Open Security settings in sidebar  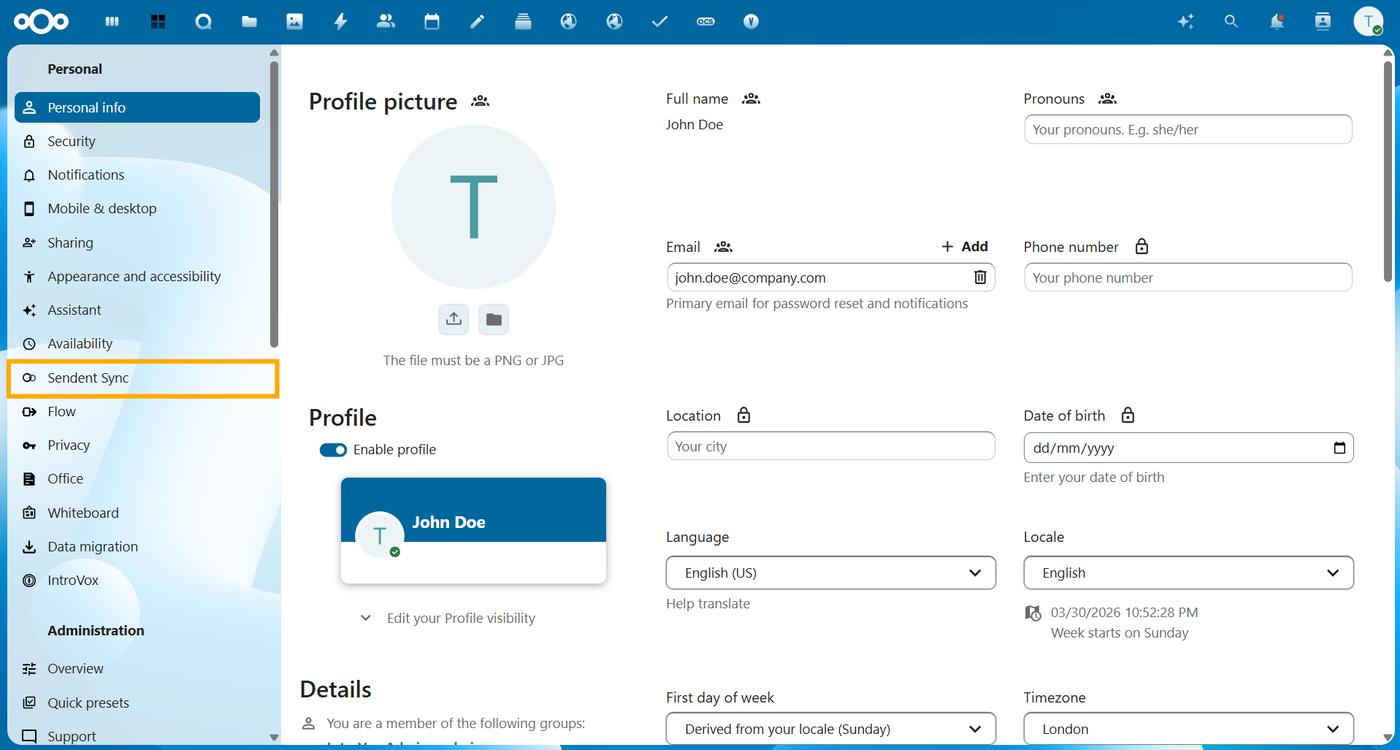click(137, 141)
